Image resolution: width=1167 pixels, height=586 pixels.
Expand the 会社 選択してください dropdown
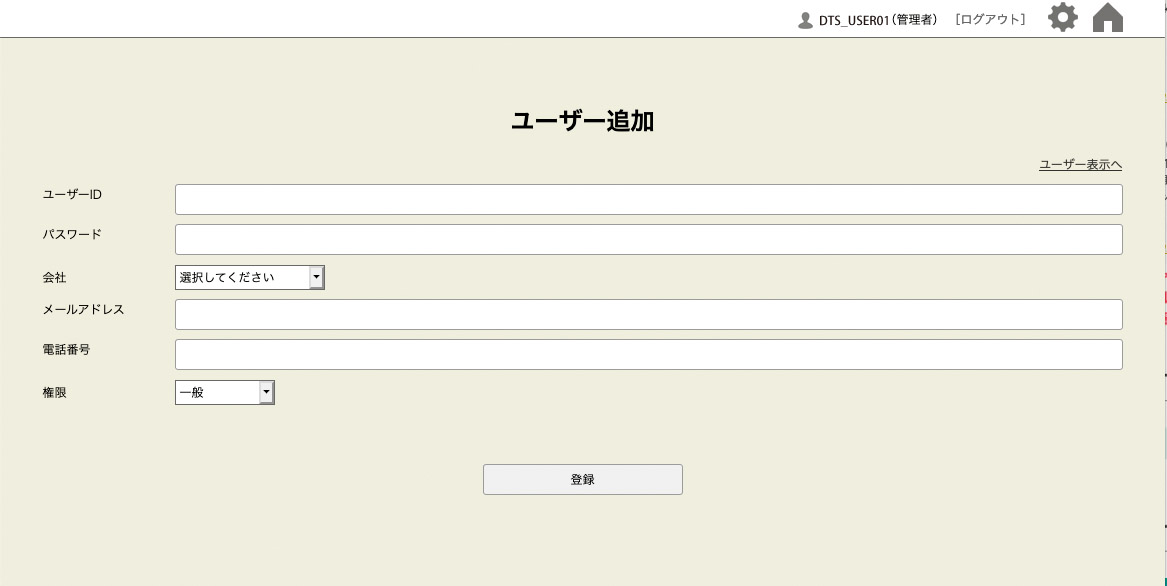pos(250,277)
